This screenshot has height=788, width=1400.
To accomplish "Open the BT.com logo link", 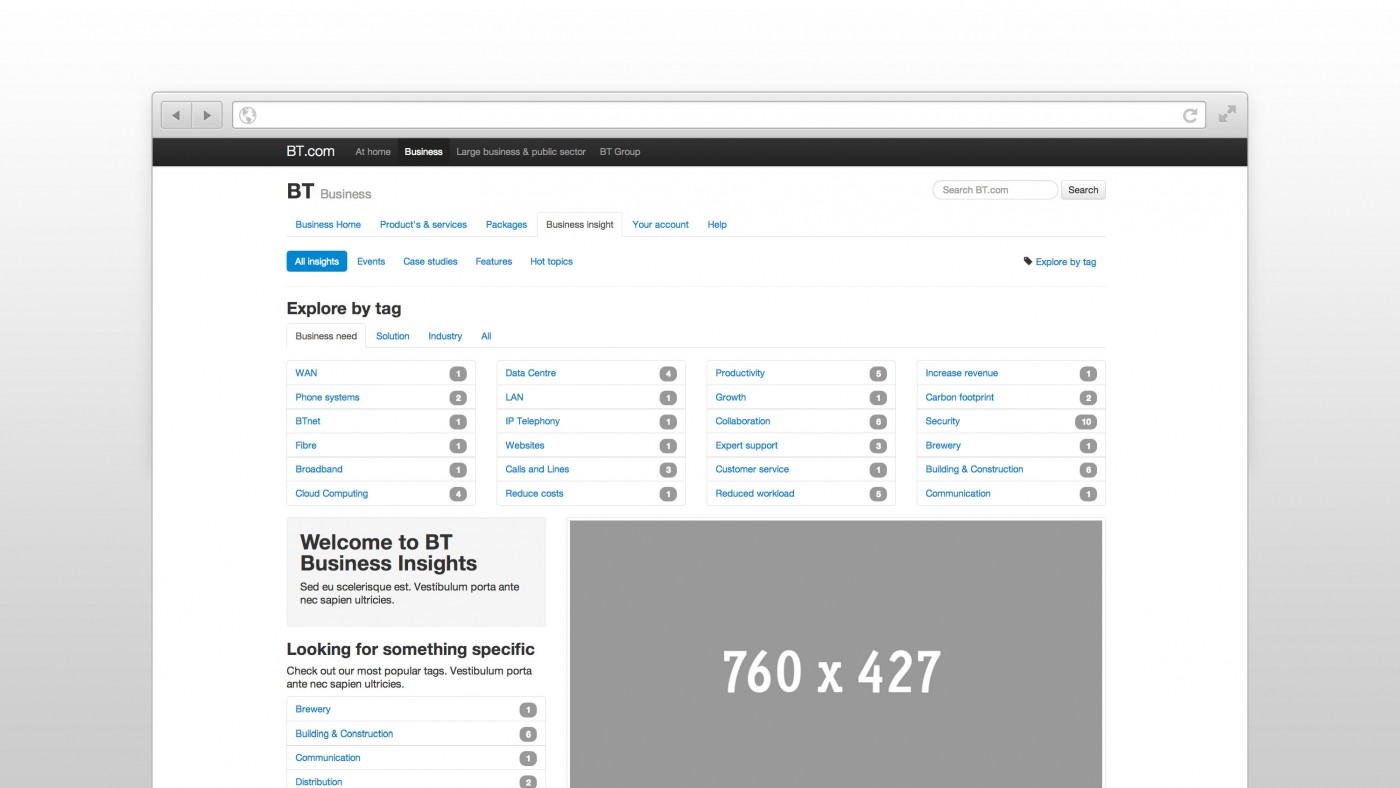I will click(310, 151).
